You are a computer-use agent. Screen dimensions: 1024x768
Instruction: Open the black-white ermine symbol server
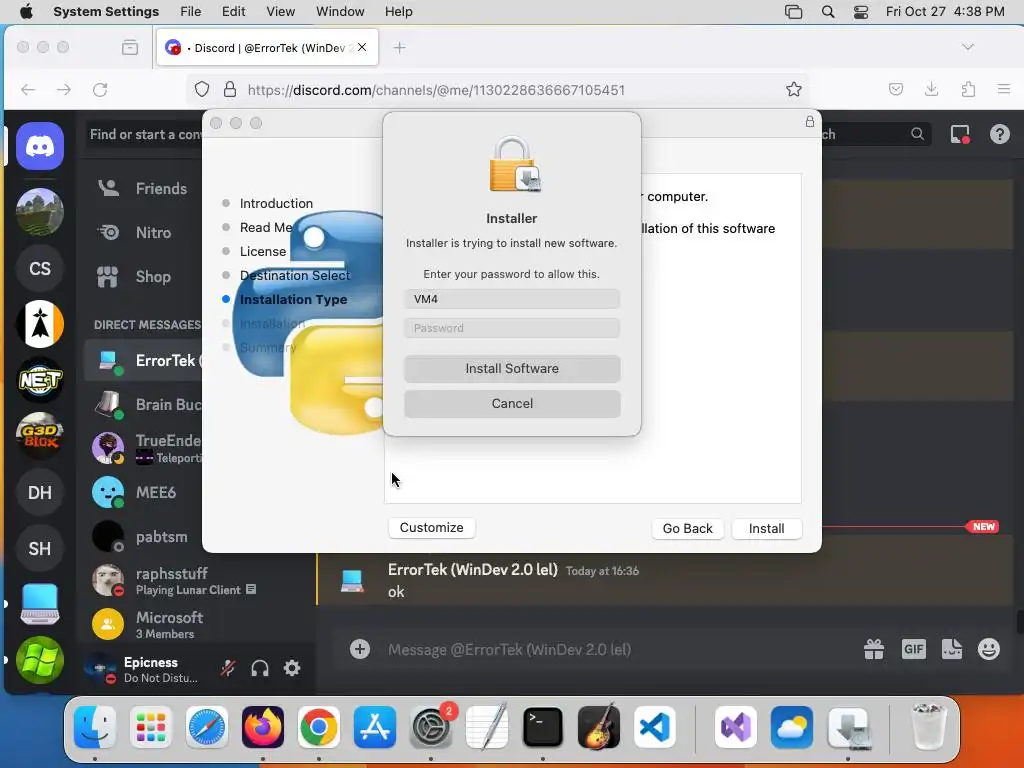pyautogui.click(x=40, y=324)
